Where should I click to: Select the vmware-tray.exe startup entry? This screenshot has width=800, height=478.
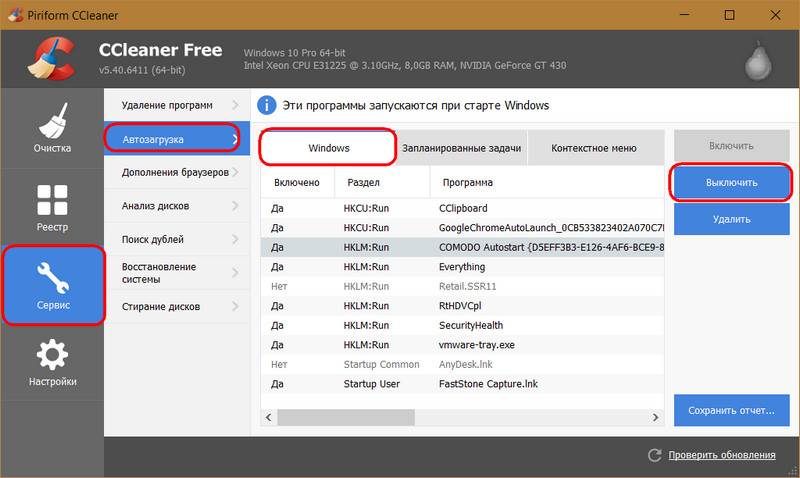pyautogui.click(x=462, y=345)
